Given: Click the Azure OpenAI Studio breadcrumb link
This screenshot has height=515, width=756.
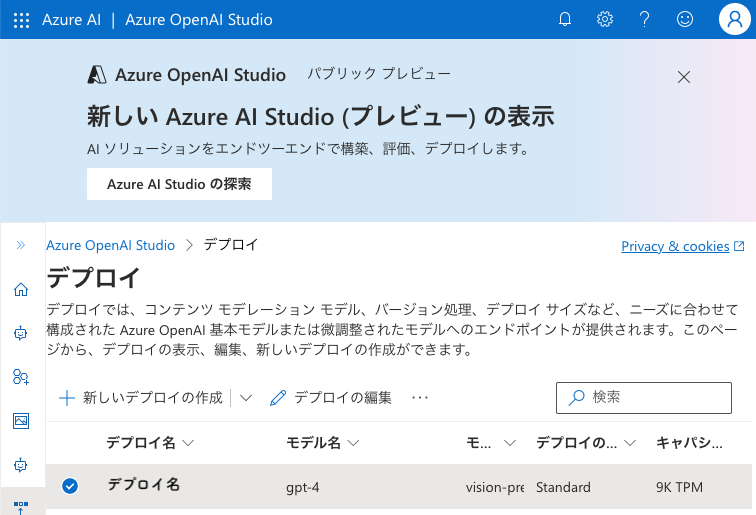Looking at the screenshot, I should [110, 245].
